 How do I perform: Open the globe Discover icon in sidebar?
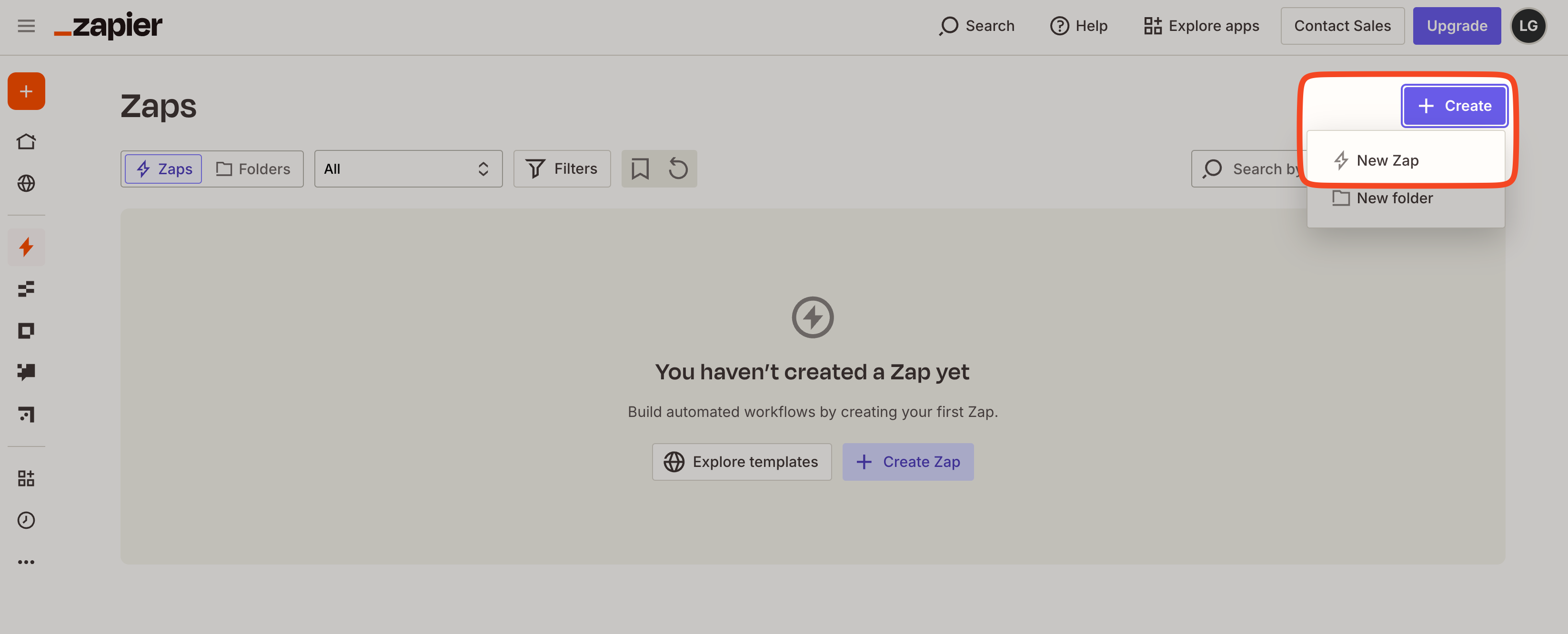coord(26,183)
